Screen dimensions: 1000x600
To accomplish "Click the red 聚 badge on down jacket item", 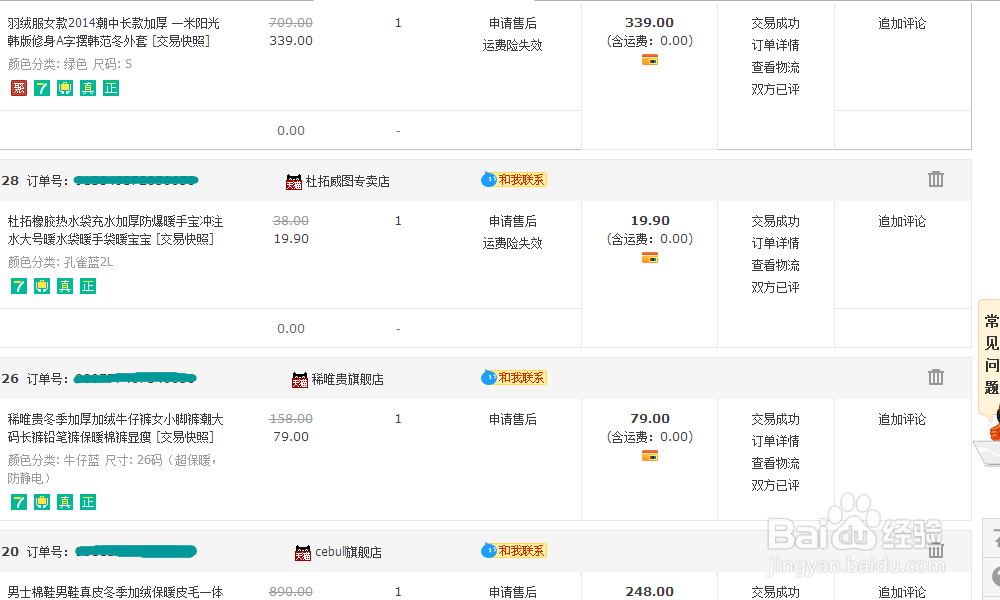I will point(19,88).
